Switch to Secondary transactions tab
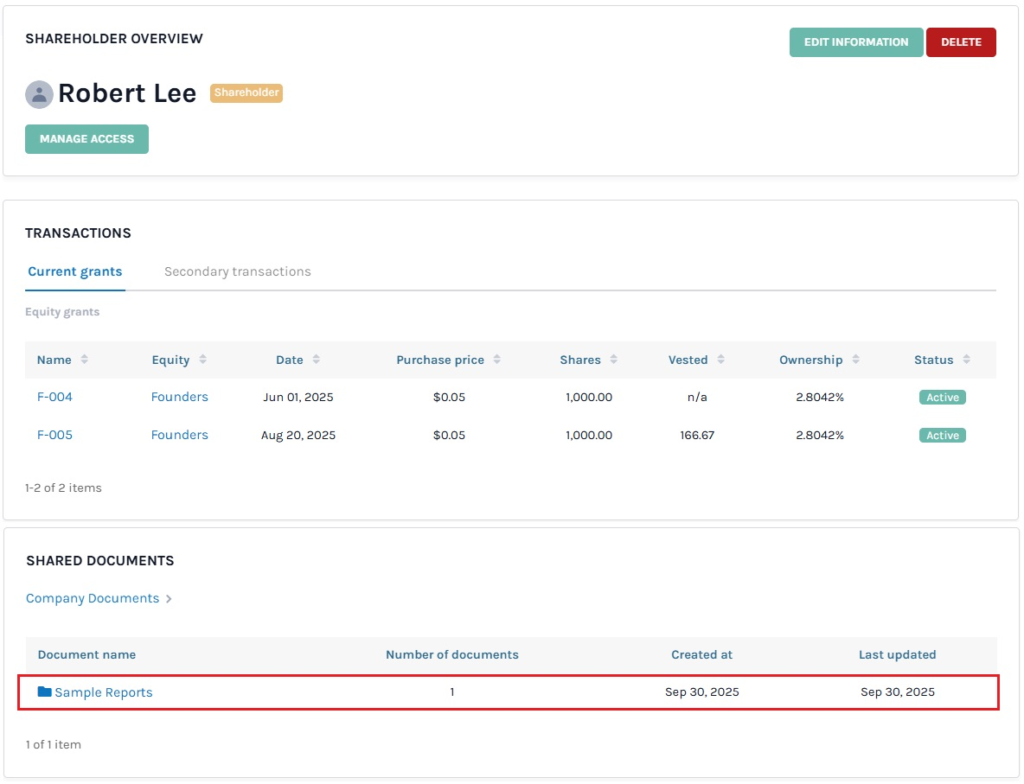 237,272
